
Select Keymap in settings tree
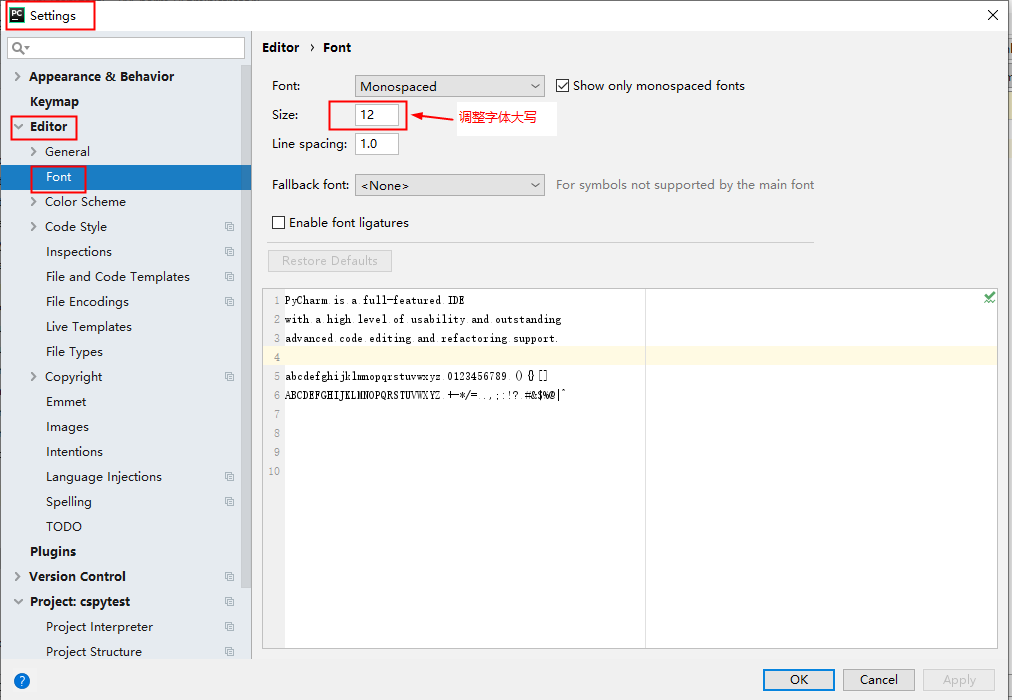click(54, 102)
